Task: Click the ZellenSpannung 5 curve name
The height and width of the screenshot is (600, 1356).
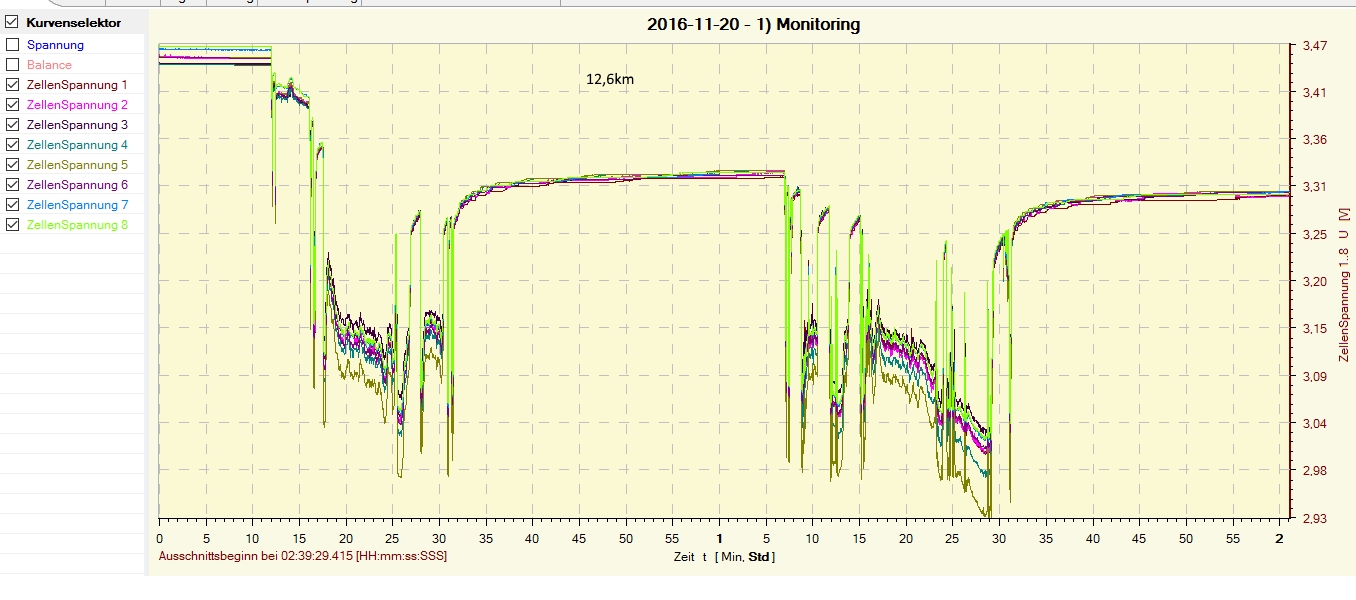Action: (77, 165)
